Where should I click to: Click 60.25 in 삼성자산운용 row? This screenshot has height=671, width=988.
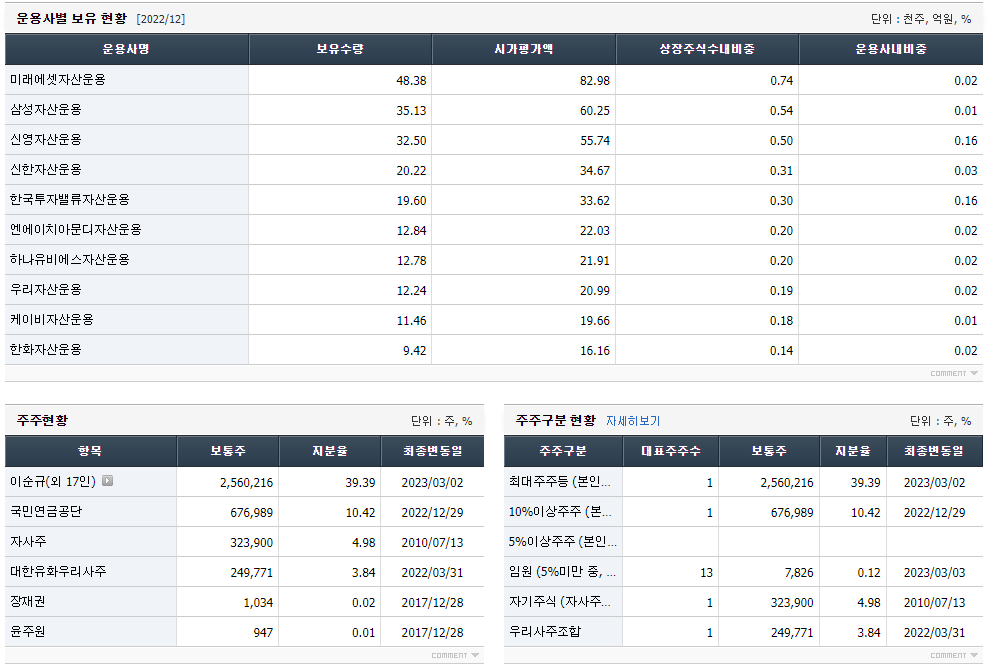595,111
